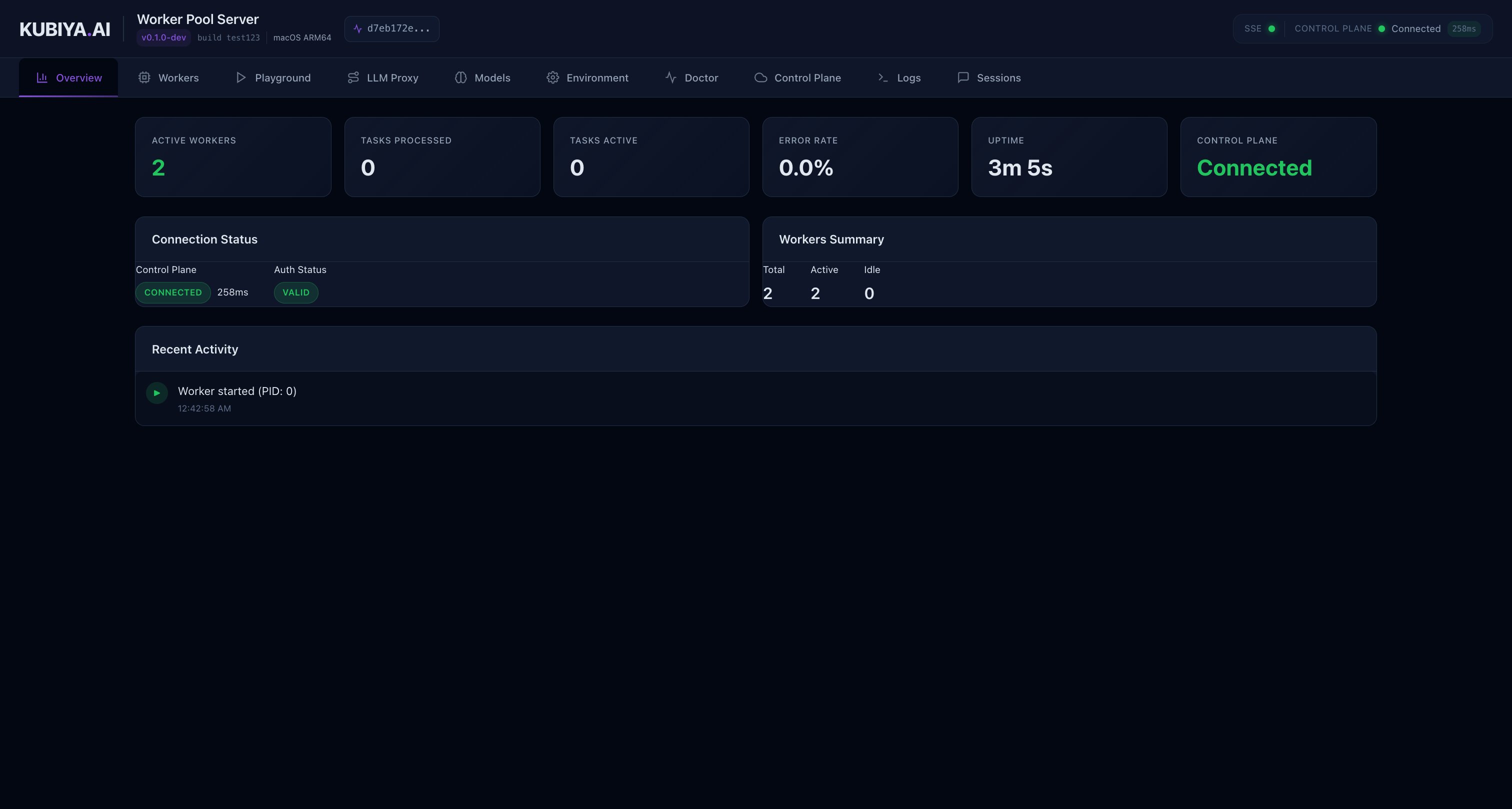
Task: Click the SSE label in header
Action: tap(1252, 29)
